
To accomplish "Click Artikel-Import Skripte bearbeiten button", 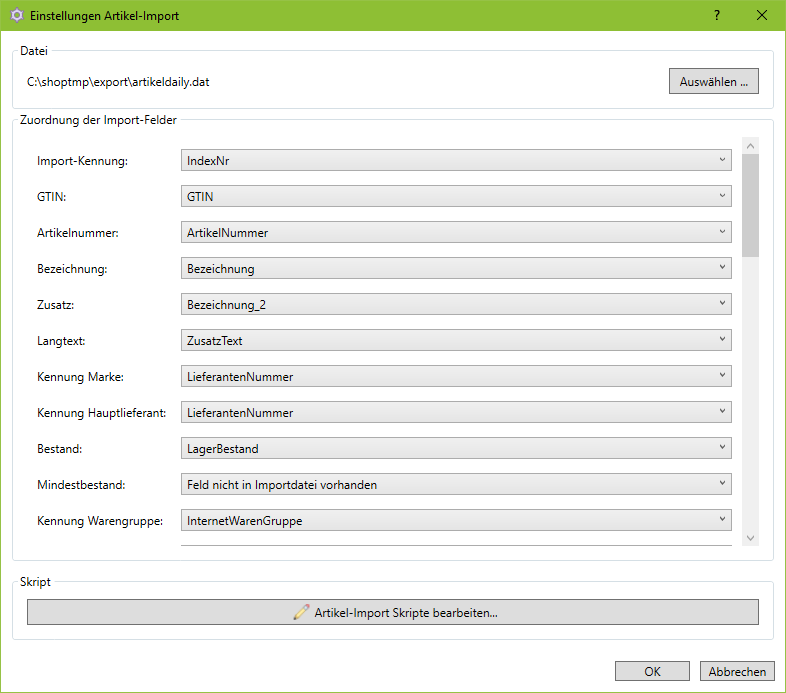I will point(392,612).
